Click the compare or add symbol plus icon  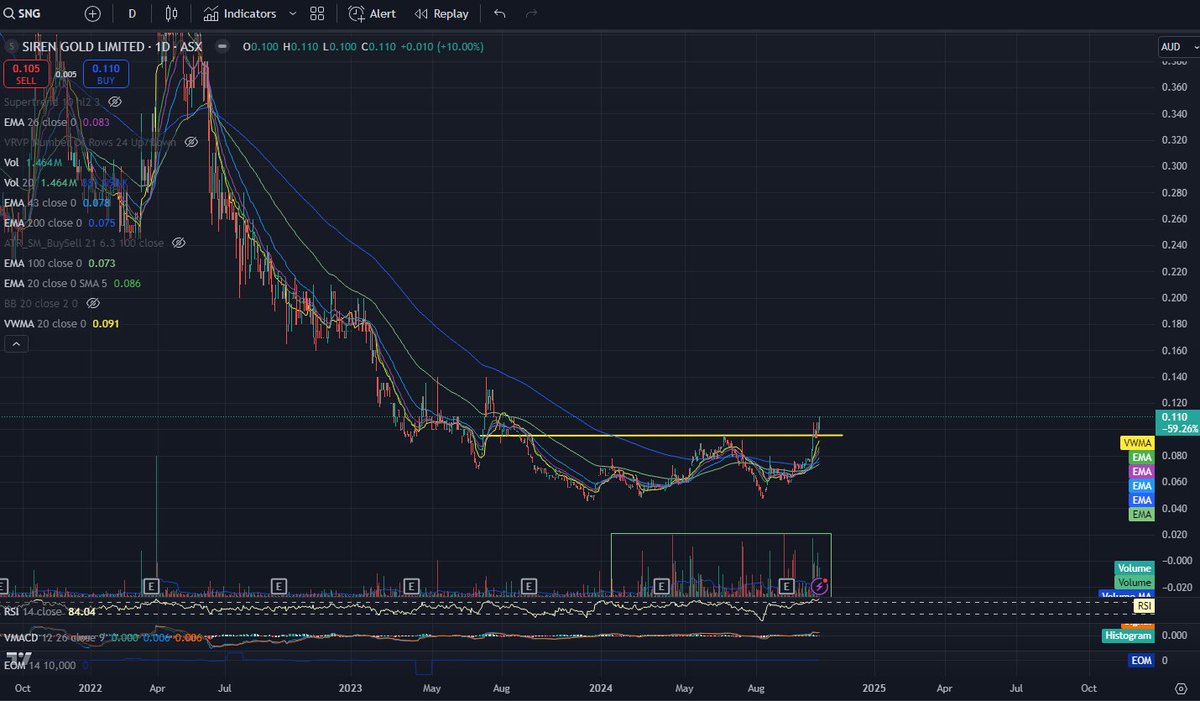[93, 14]
